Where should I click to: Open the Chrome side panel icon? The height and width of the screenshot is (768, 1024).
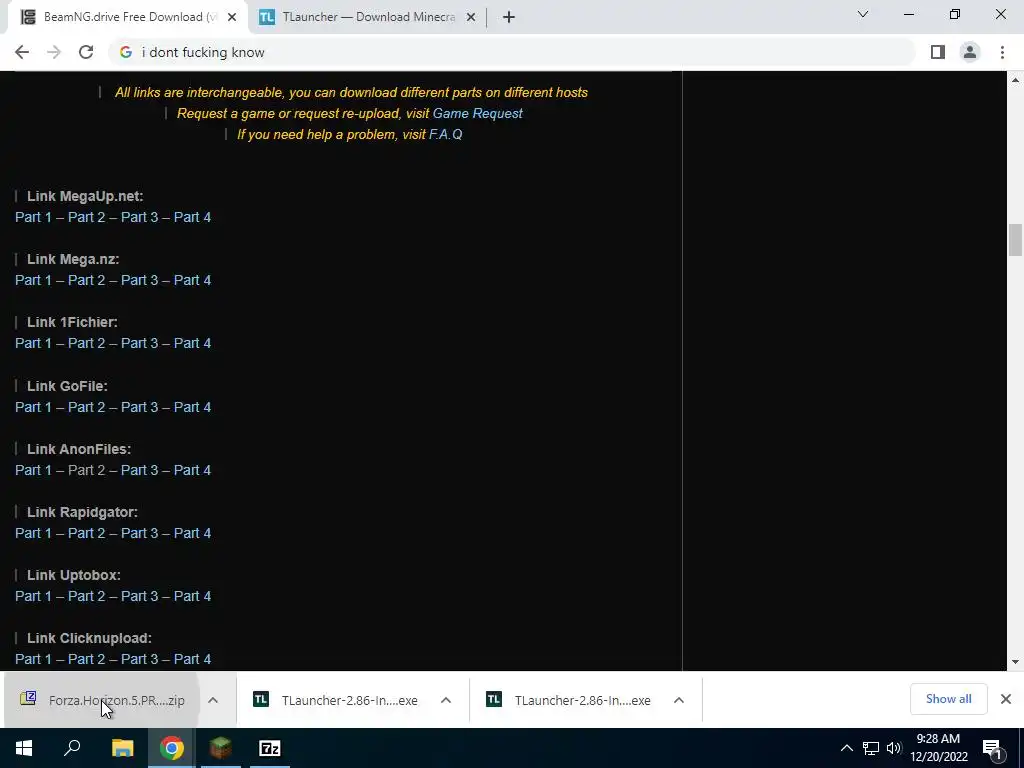click(x=938, y=52)
